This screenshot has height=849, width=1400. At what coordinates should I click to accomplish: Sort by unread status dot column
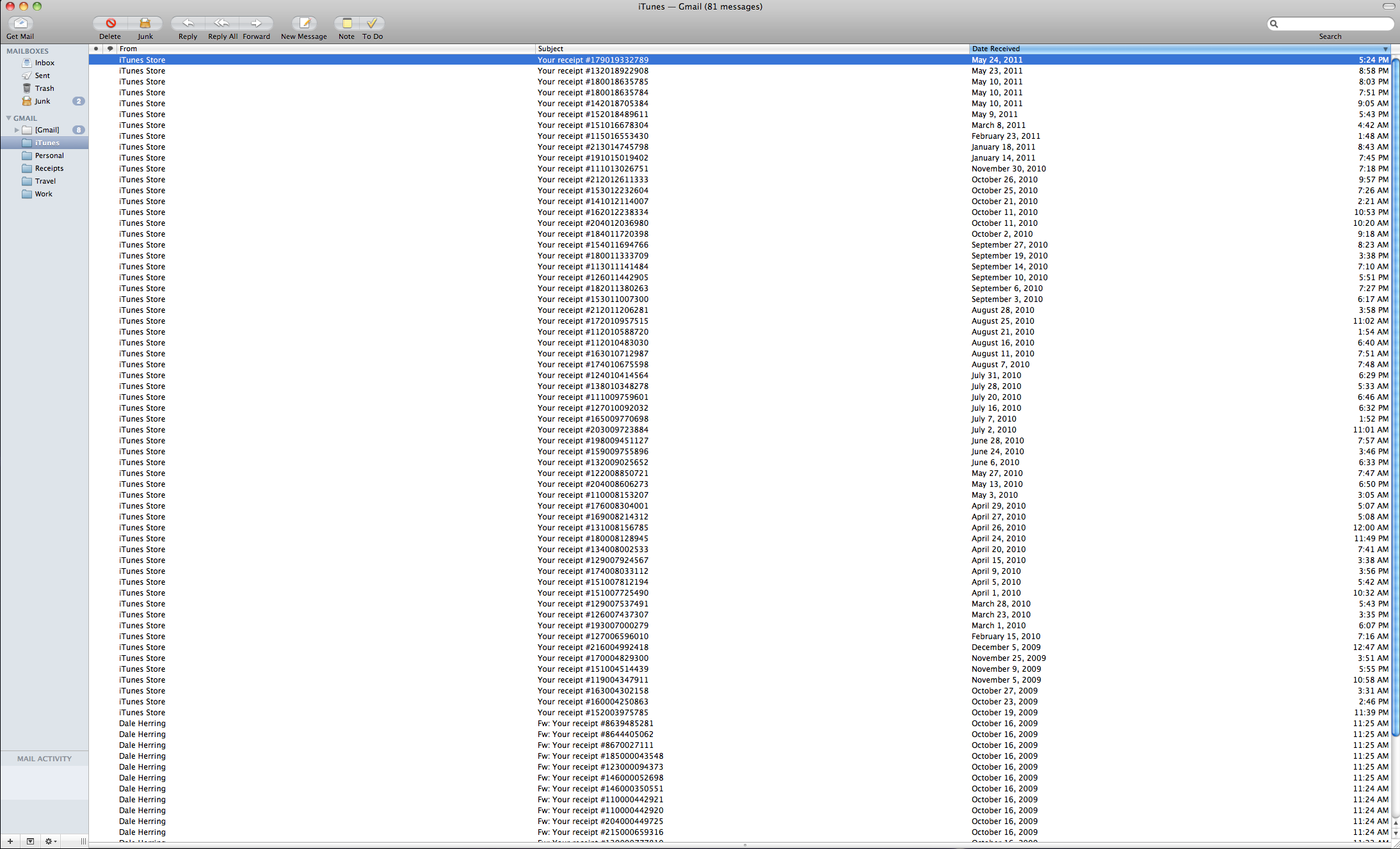(x=96, y=49)
